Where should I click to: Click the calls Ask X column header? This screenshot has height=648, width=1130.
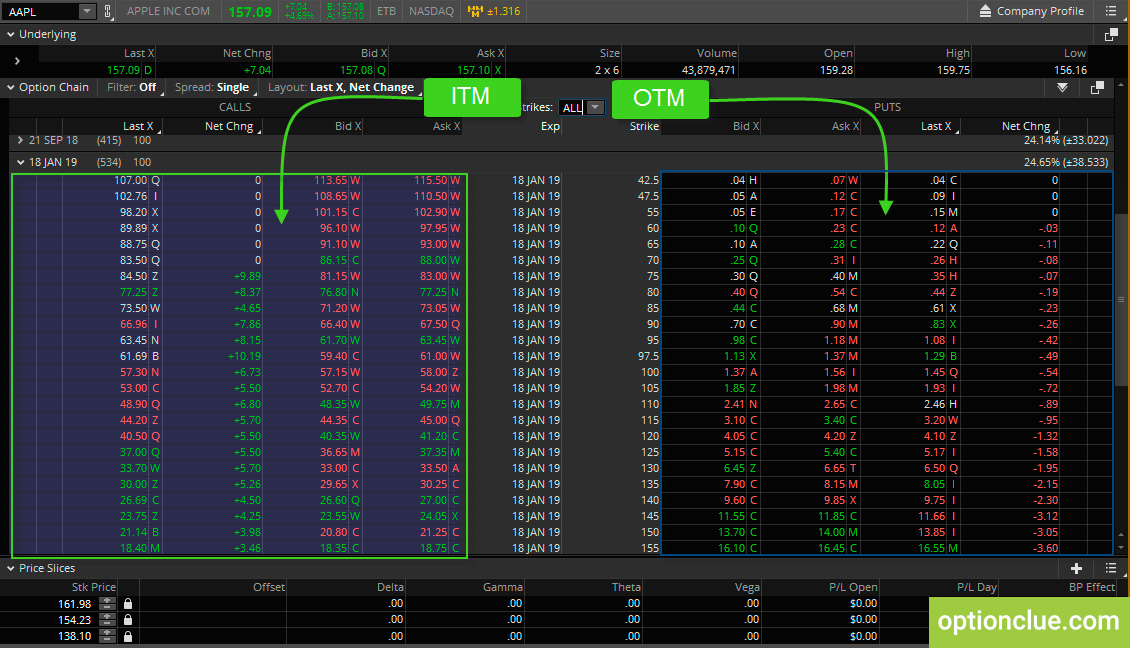(447, 126)
